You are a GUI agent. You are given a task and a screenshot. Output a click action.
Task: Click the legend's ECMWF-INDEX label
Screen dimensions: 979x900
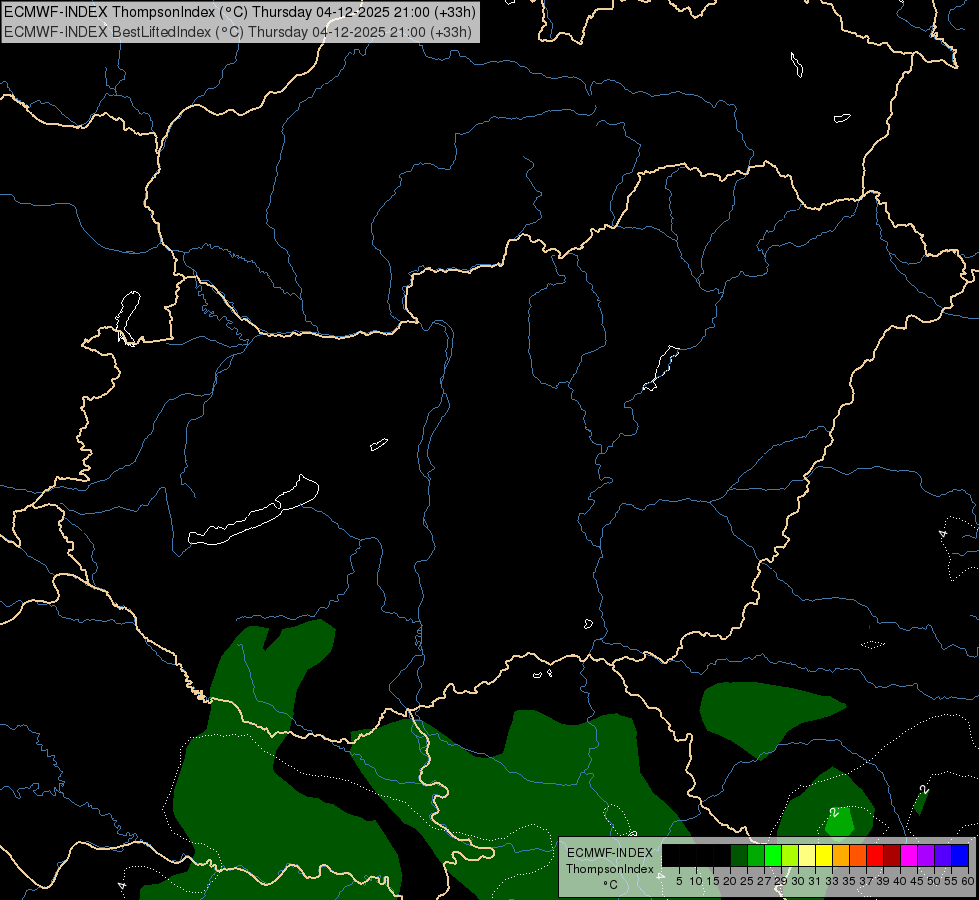pos(610,853)
